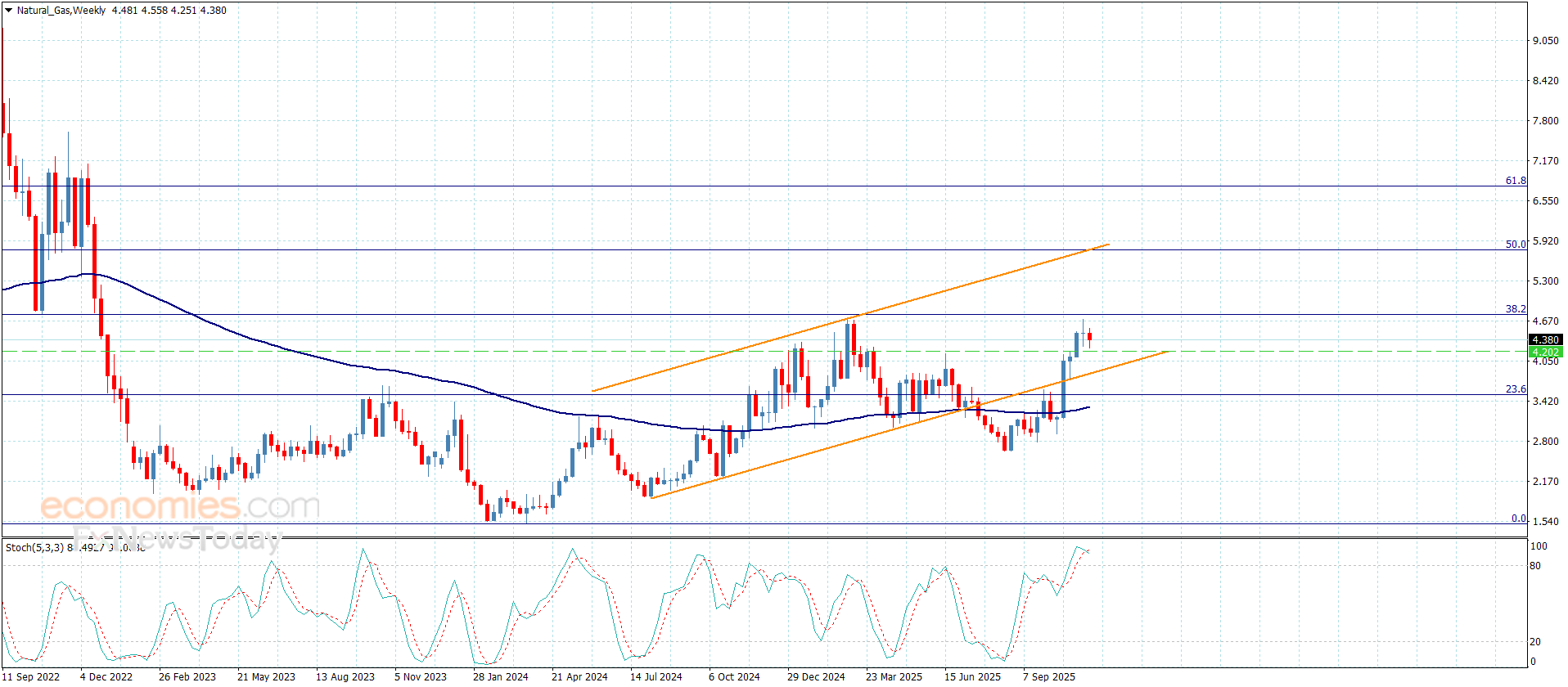Select the black 4.380 current price tag
Image resolution: width=1568 pixels, height=687 pixels.
1545,339
